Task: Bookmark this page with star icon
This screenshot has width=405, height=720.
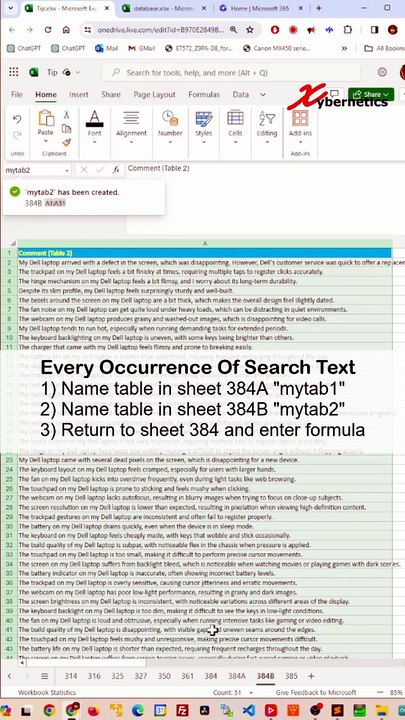Action: (x=249, y=29)
